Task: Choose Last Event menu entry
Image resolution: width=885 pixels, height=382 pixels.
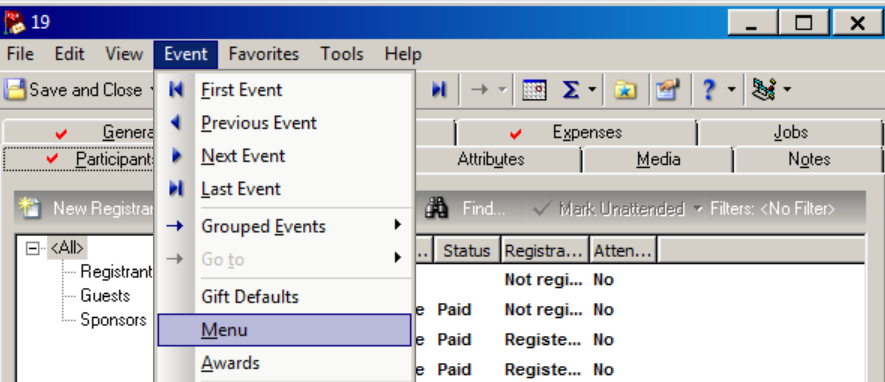Action: [x=284, y=188]
